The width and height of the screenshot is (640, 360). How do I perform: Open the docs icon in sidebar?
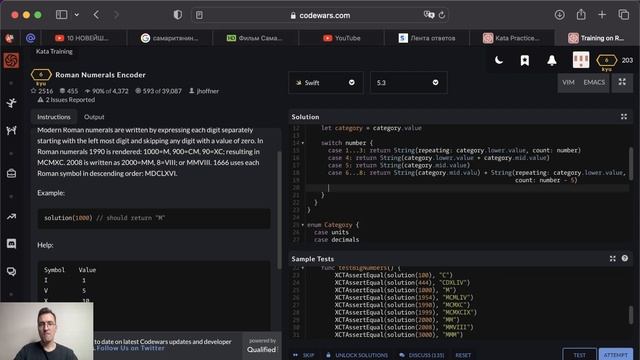click(x=11, y=173)
